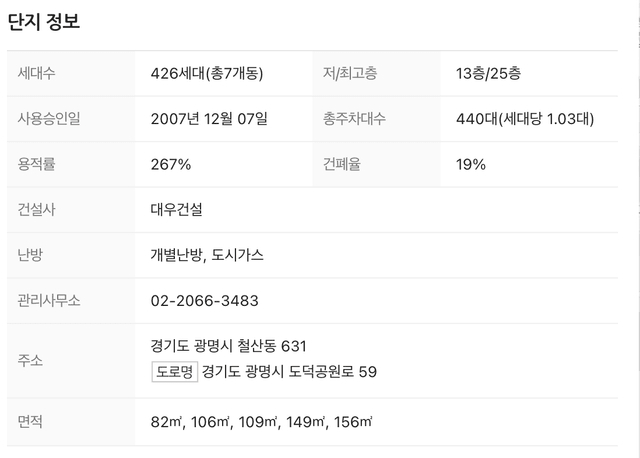
Task: Click the 세대수 label cell
Action: coord(71,73)
